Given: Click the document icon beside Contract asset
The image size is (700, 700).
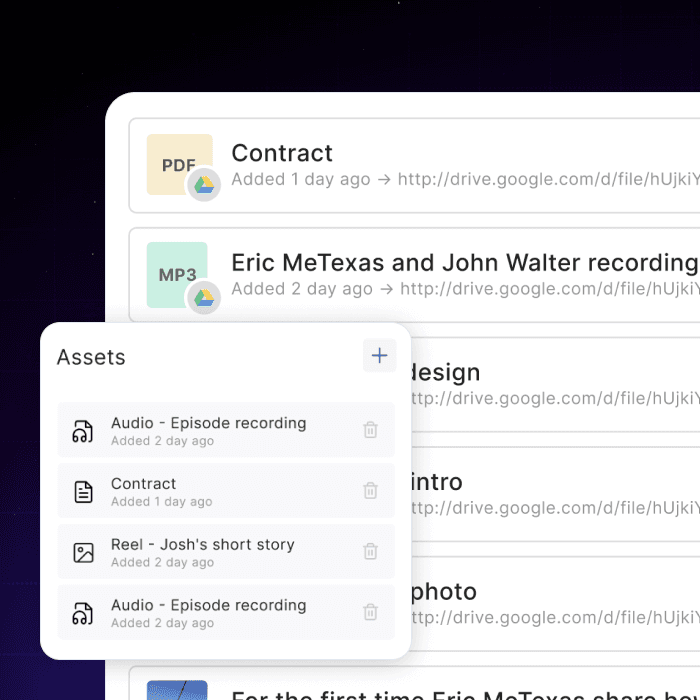Looking at the screenshot, I should (83, 492).
